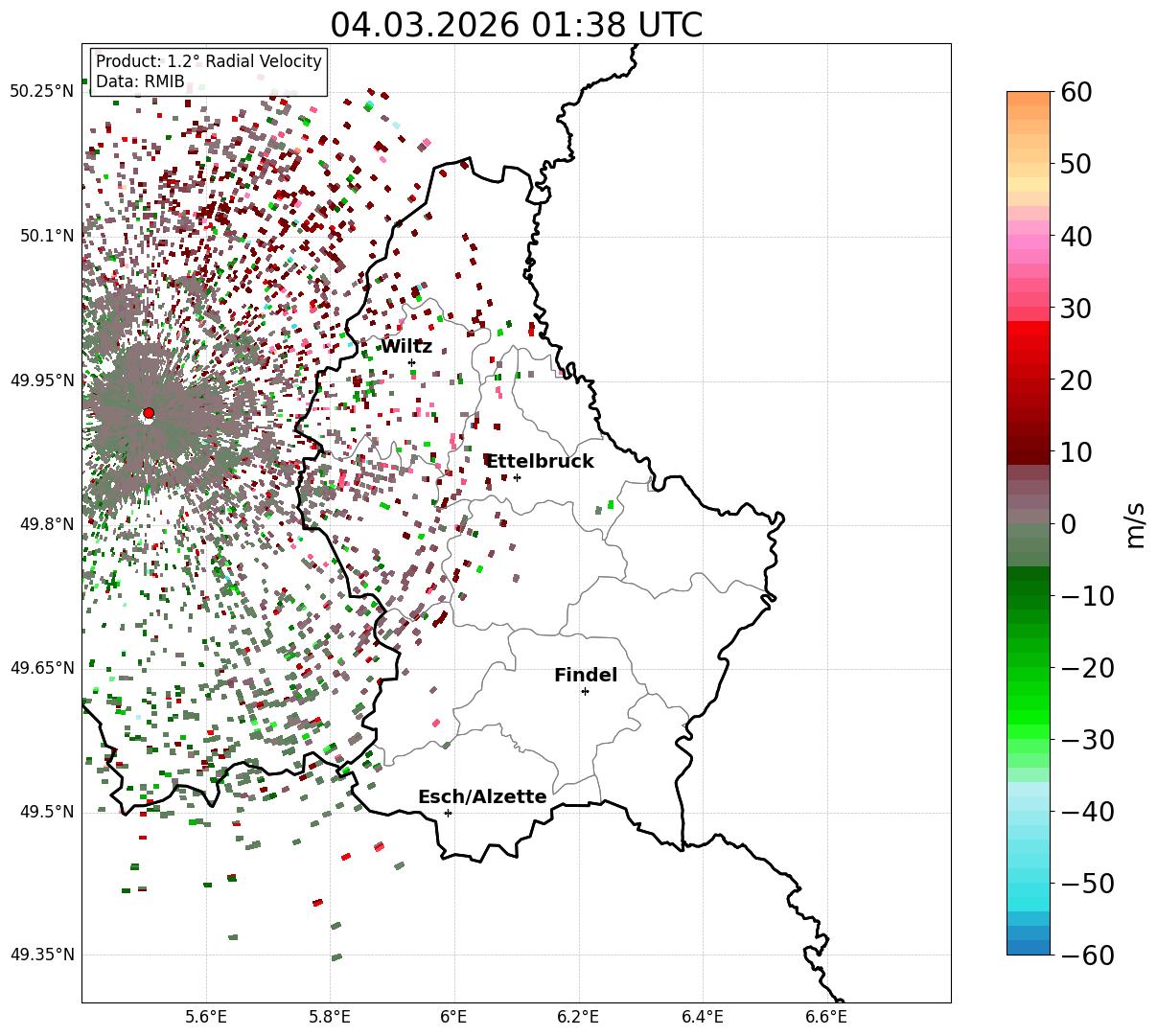Click the red radar location marker
This screenshot has height=1036, width=1157.
pos(149,413)
